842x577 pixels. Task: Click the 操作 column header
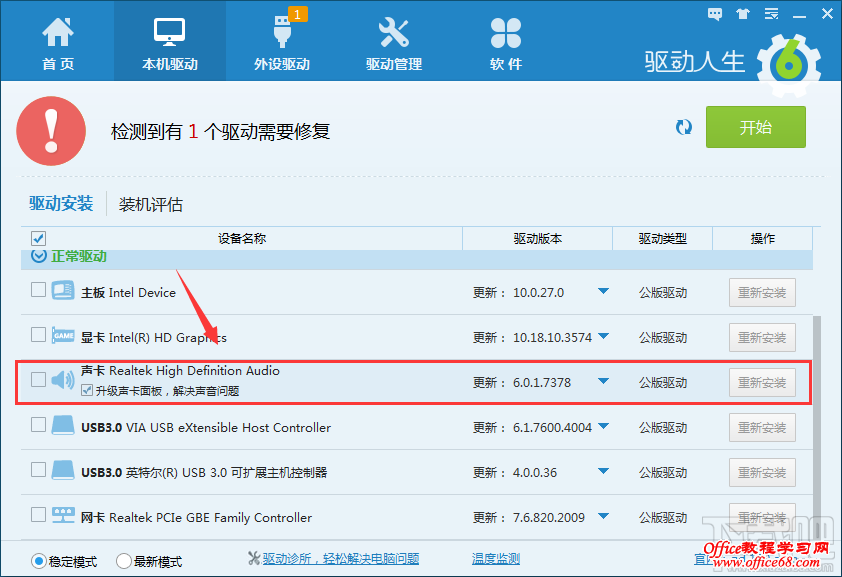[763, 238]
